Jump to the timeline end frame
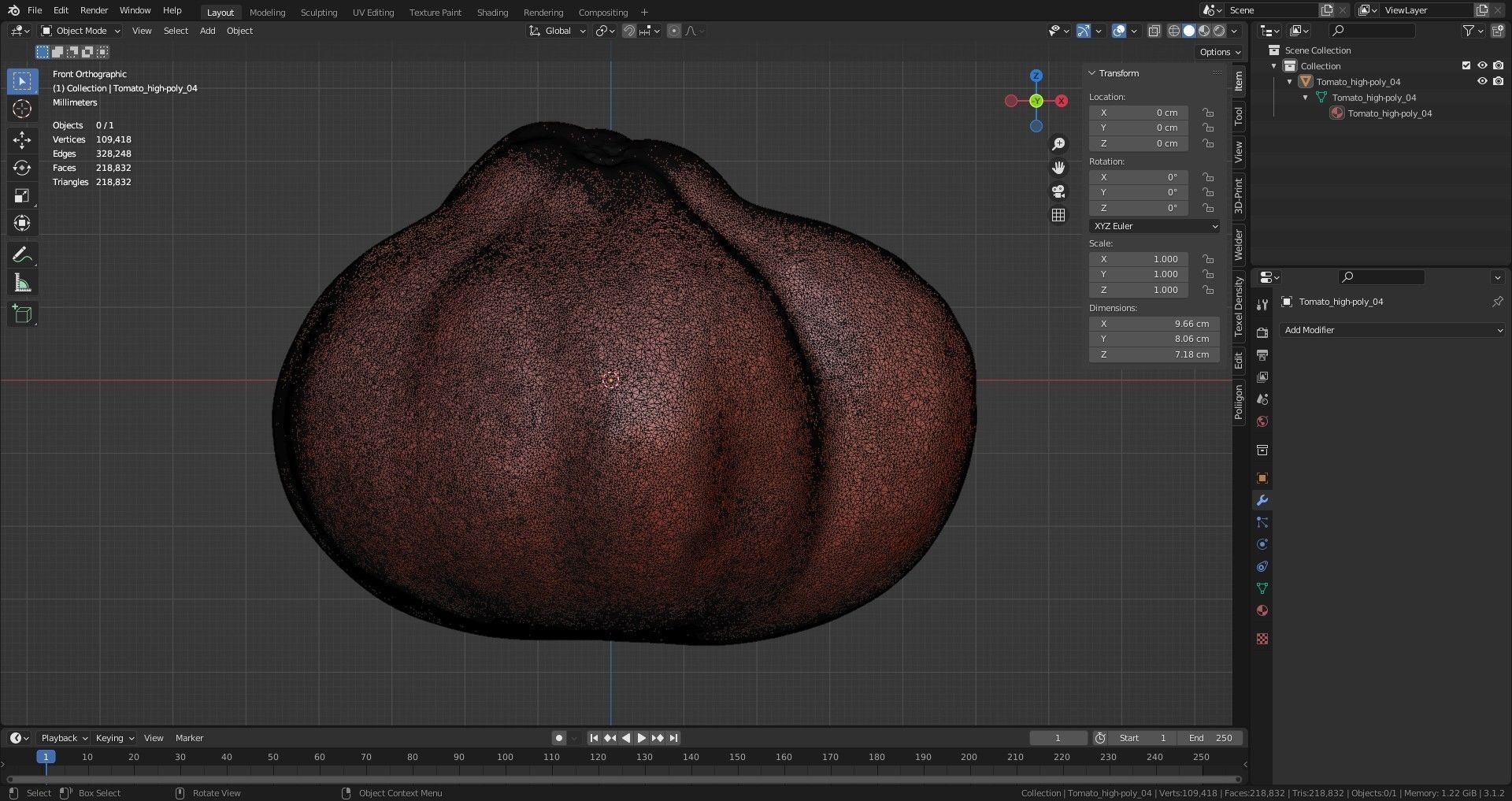The height and width of the screenshot is (801, 1512). pyautogui.click(x=673, y=738)
